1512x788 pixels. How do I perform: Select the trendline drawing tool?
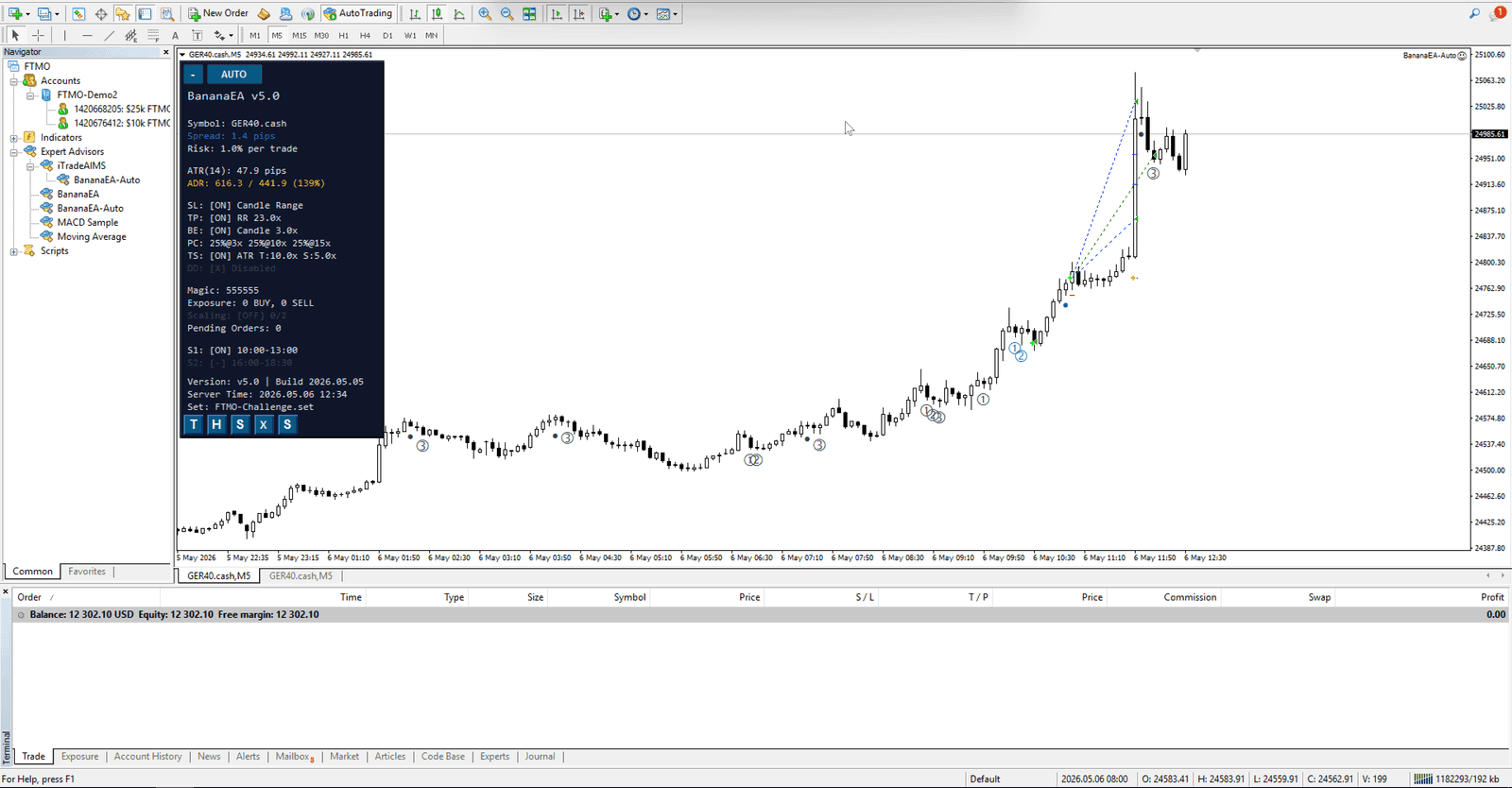click(x=109, y=36)
